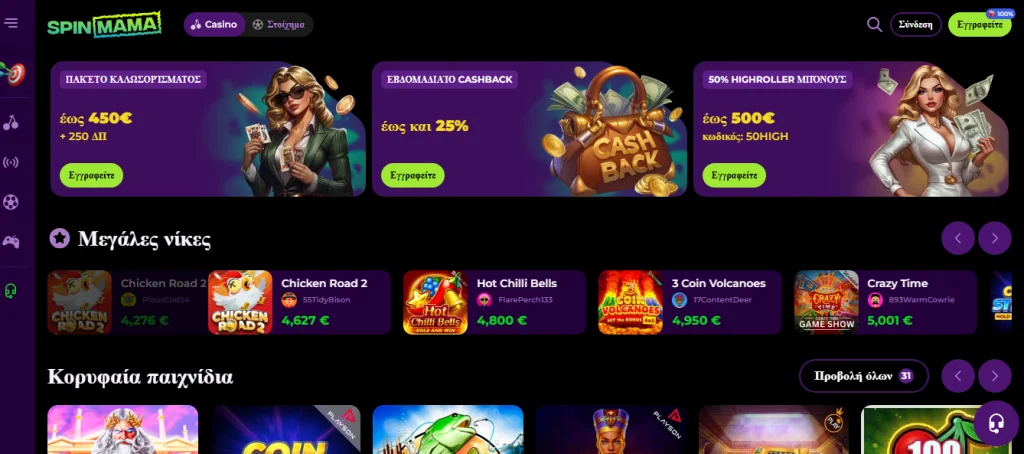This screenshot has width=1024, height=454.
Task: Show previous big wins with the left arrow
Action: click(x=958, y=238)
